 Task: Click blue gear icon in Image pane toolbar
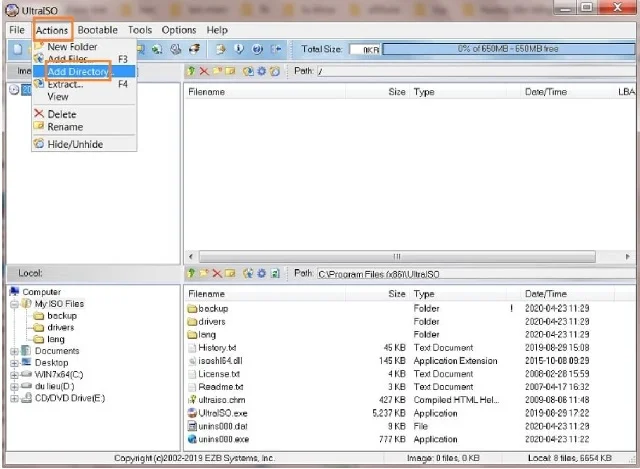[x=262, y=71]
